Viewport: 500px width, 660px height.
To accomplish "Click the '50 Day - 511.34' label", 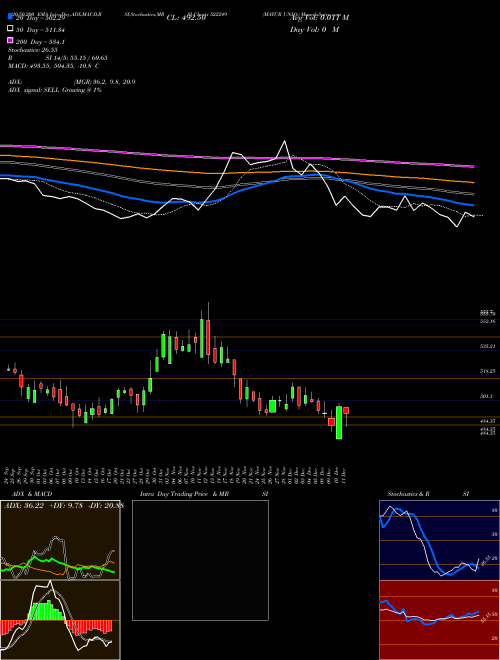I will click(40, 30).
